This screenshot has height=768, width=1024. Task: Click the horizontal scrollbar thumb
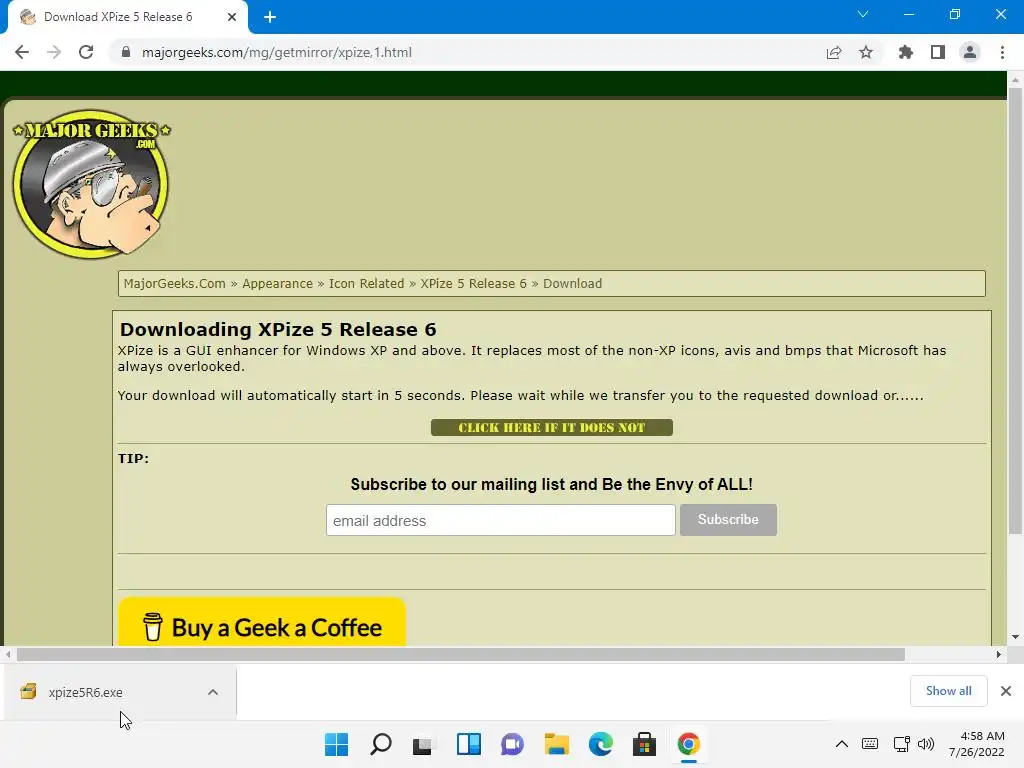(461, 654)
